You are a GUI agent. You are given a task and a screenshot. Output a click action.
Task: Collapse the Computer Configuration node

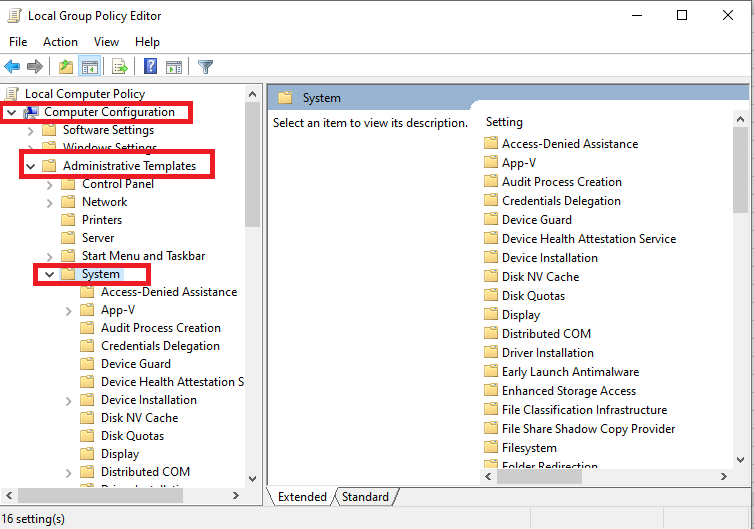click(x=11, y=112)
